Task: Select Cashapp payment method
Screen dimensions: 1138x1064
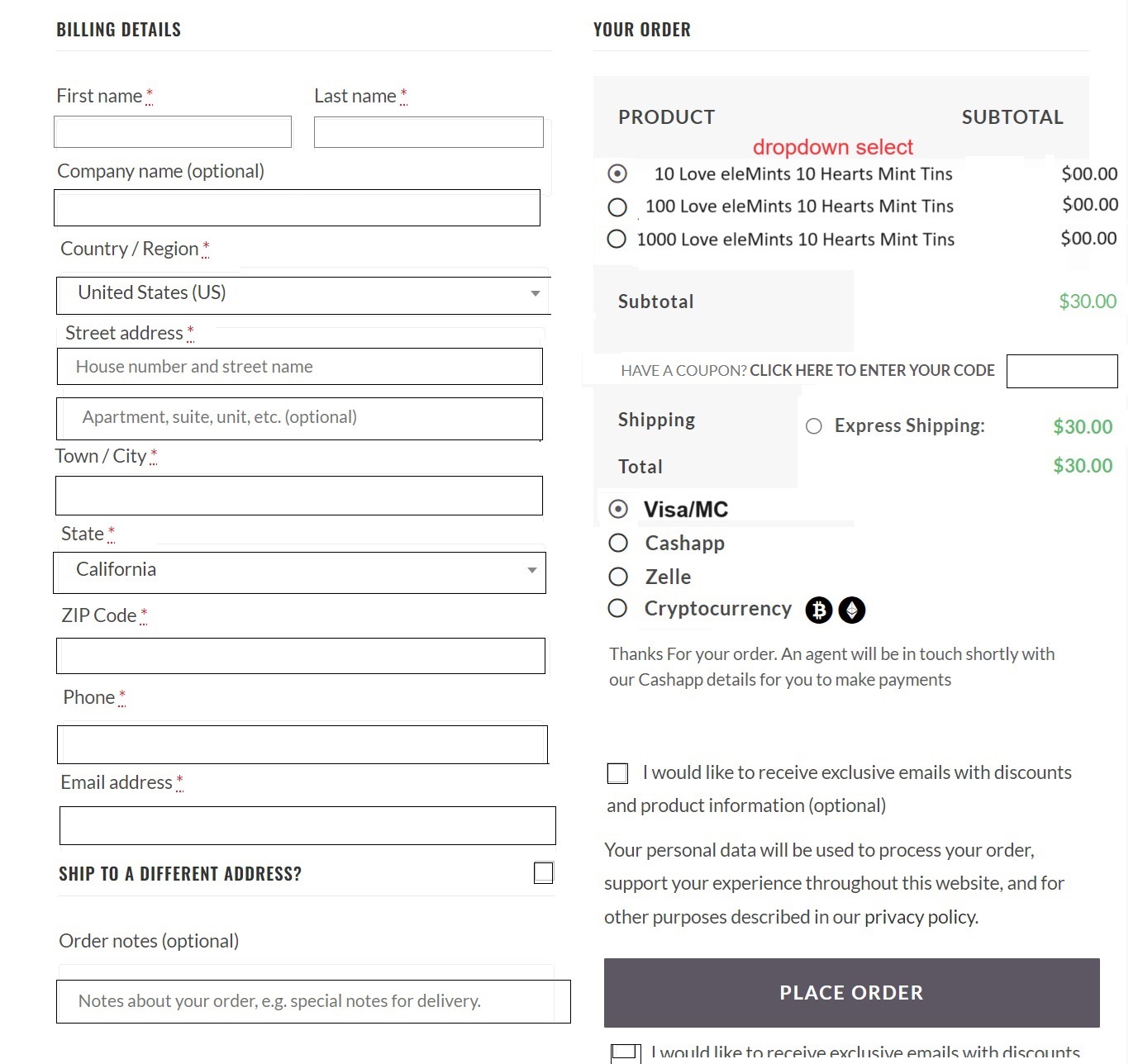Action: coord(618,543)
